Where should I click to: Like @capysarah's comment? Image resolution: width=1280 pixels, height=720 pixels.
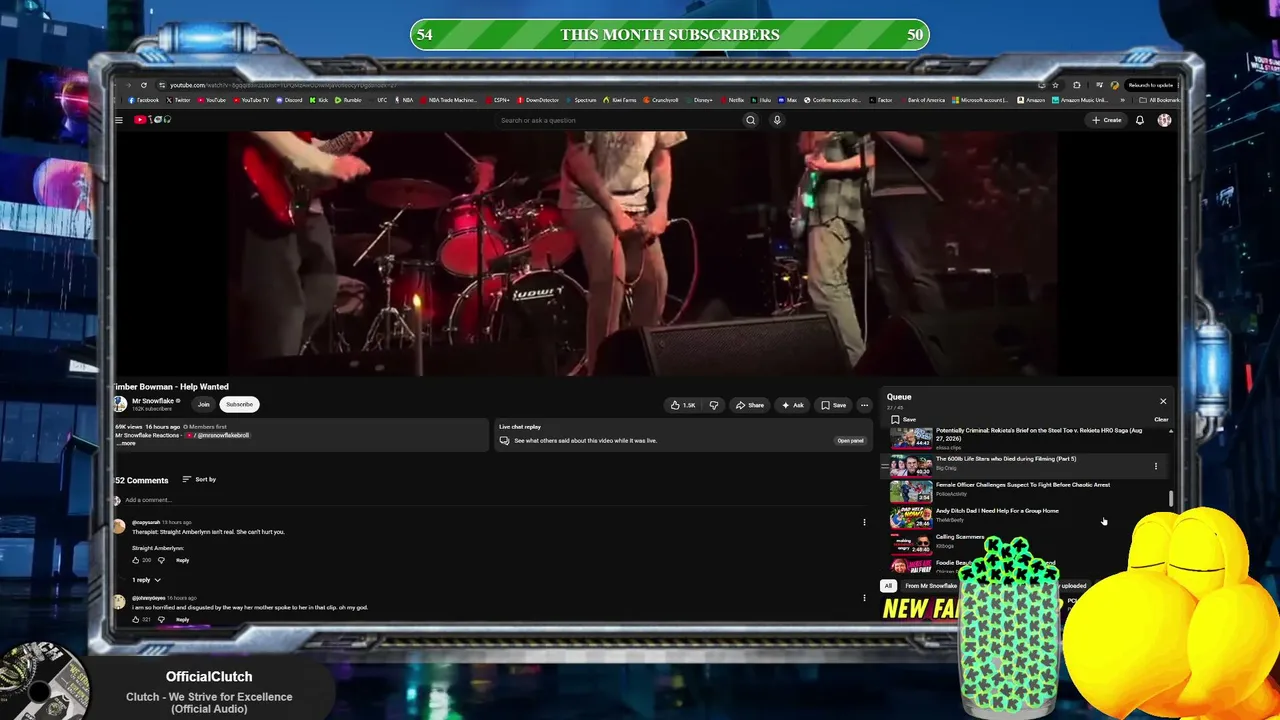136,560
